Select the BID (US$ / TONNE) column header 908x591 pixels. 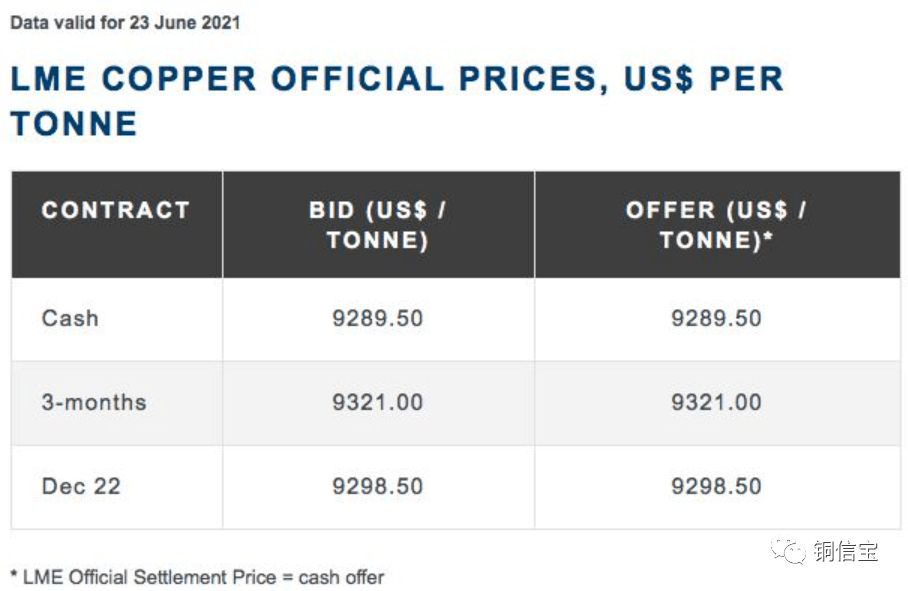(x=378, y=225)
